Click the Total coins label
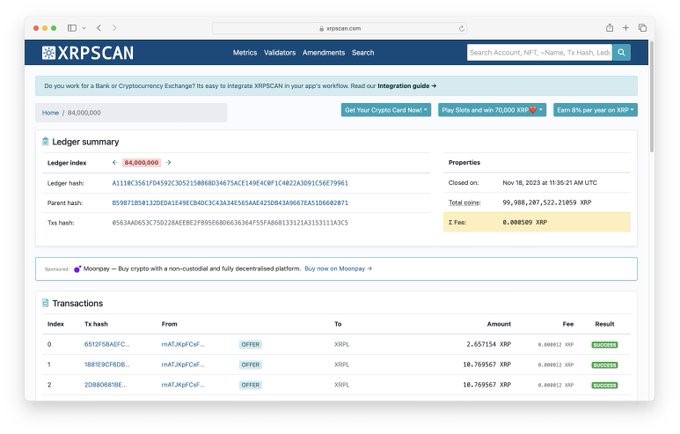The width and height of the screenshot is (680, 434). 464,202
